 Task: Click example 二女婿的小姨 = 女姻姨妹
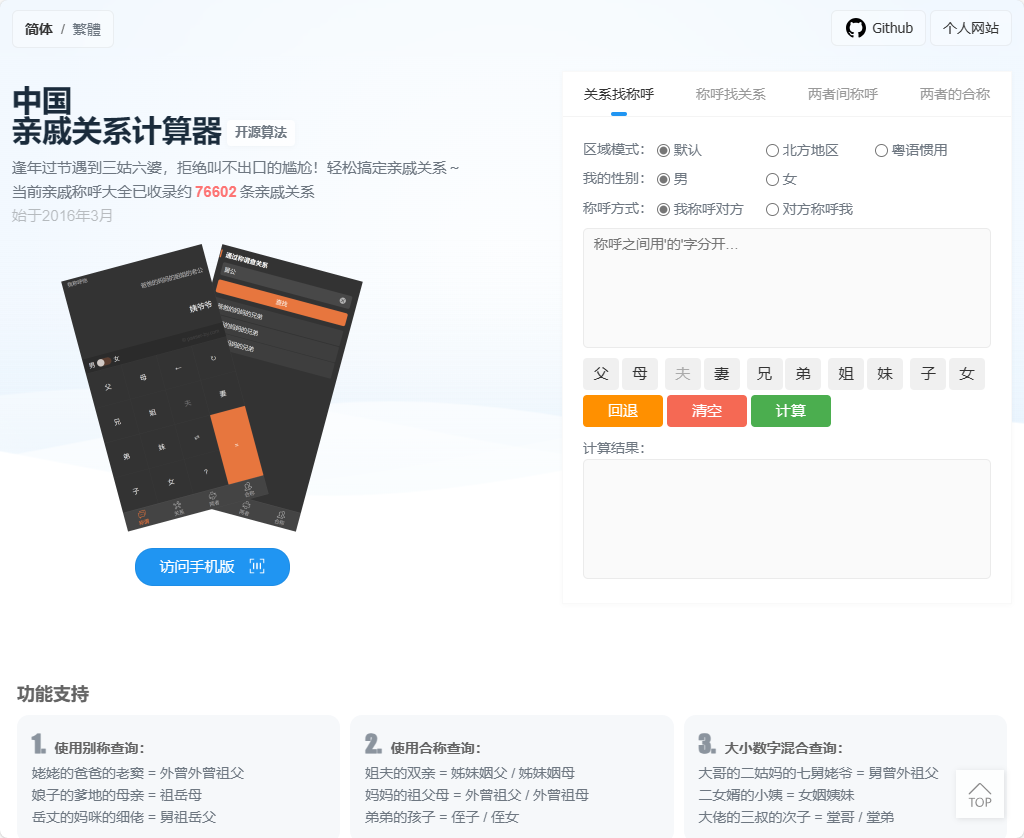(x=776, y=795)
